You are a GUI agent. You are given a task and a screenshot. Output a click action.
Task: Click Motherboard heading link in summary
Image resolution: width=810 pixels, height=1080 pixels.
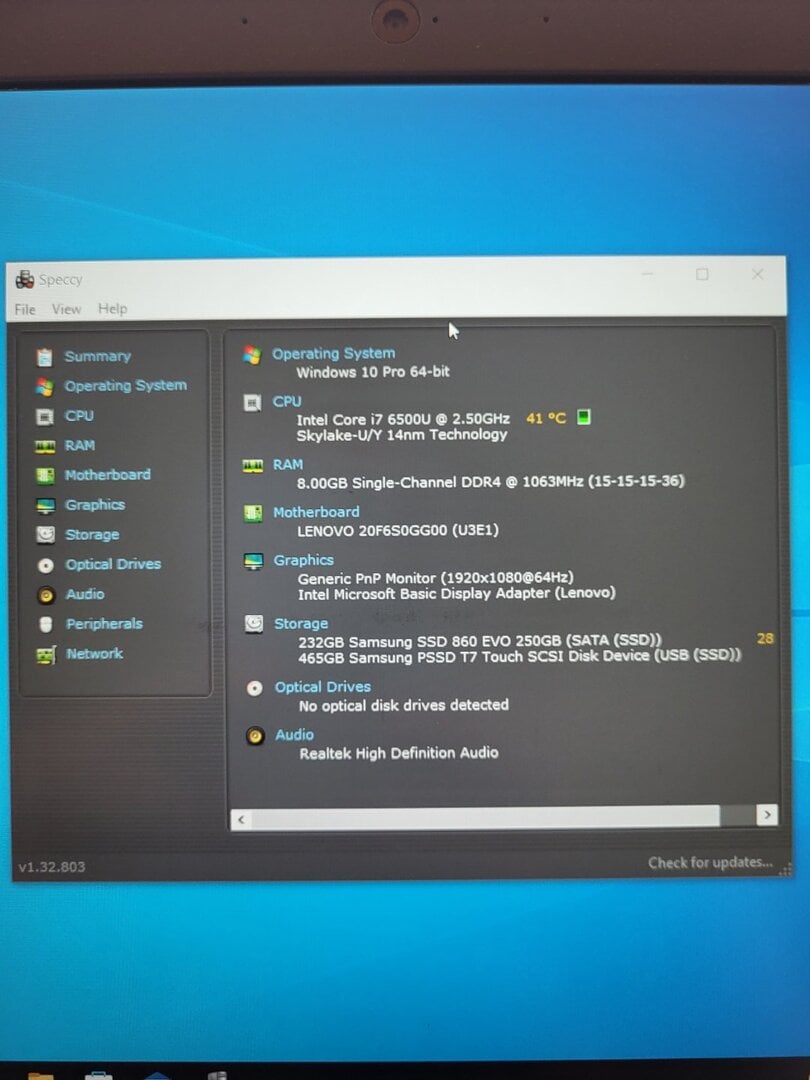pos(316,512)
